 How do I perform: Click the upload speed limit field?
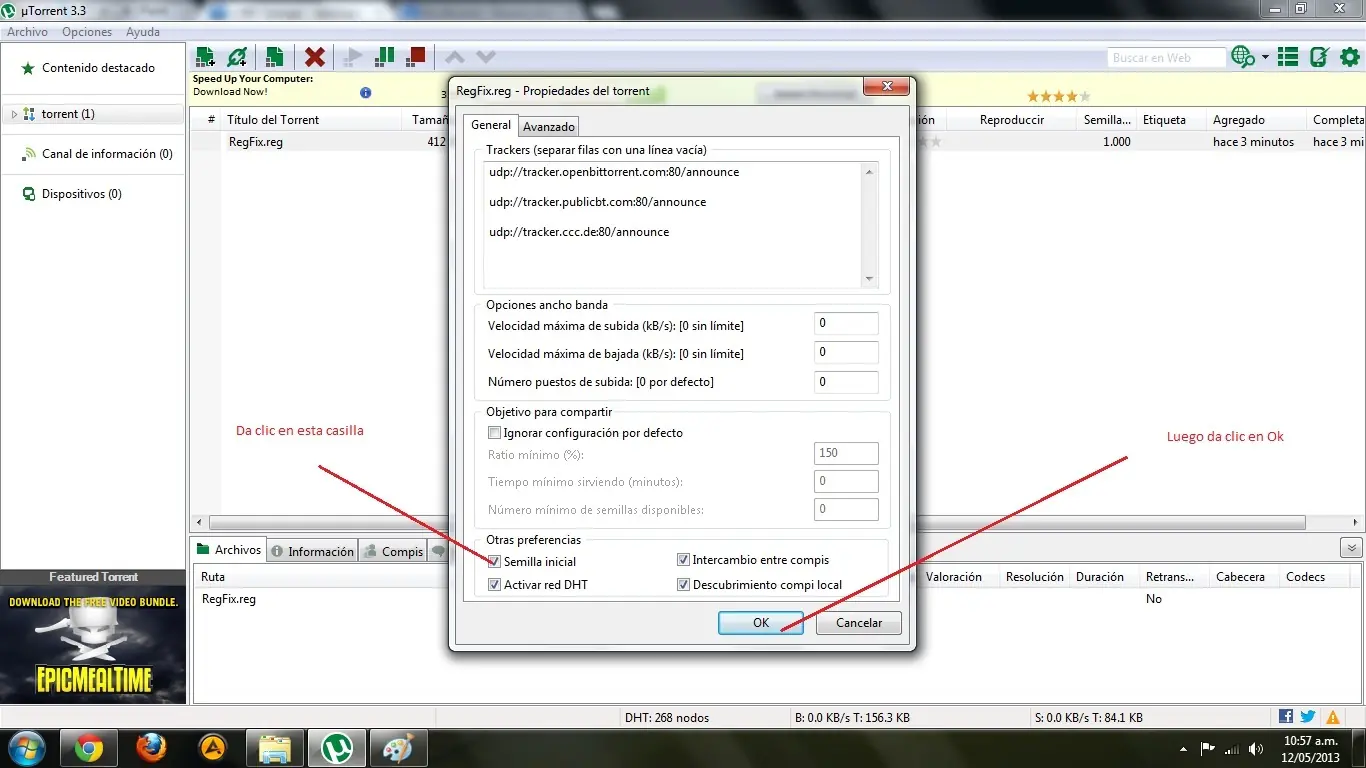(846, 323)
